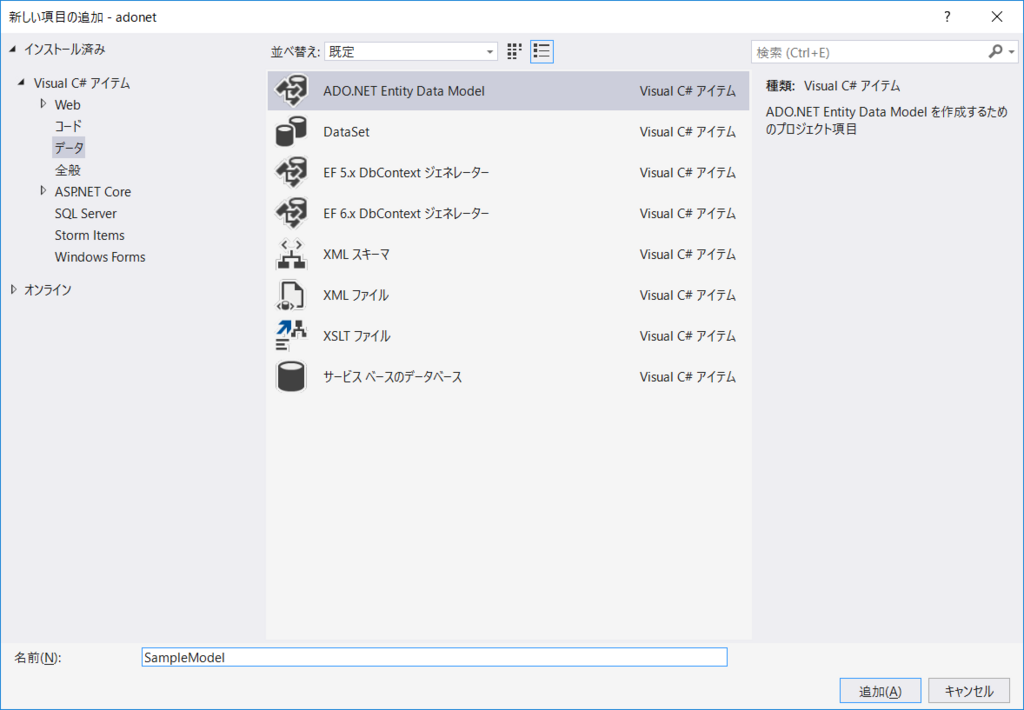Screen dimensions: 1024x710
Task: Click the DataSet database icon
Action: (291, 131)
